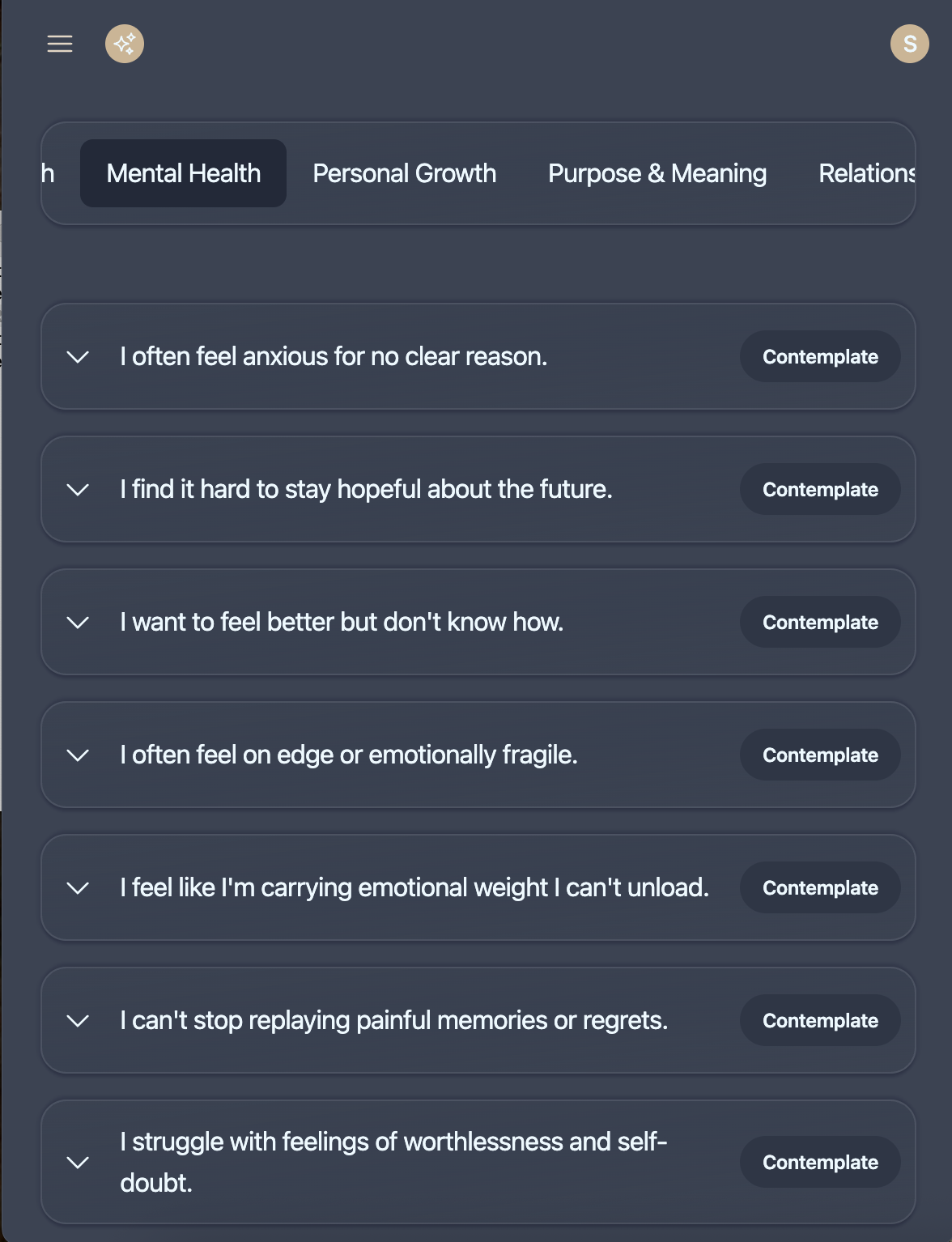
Task: Expand the carrying emotional weight prompt
Action: click(x=79, y=887)
